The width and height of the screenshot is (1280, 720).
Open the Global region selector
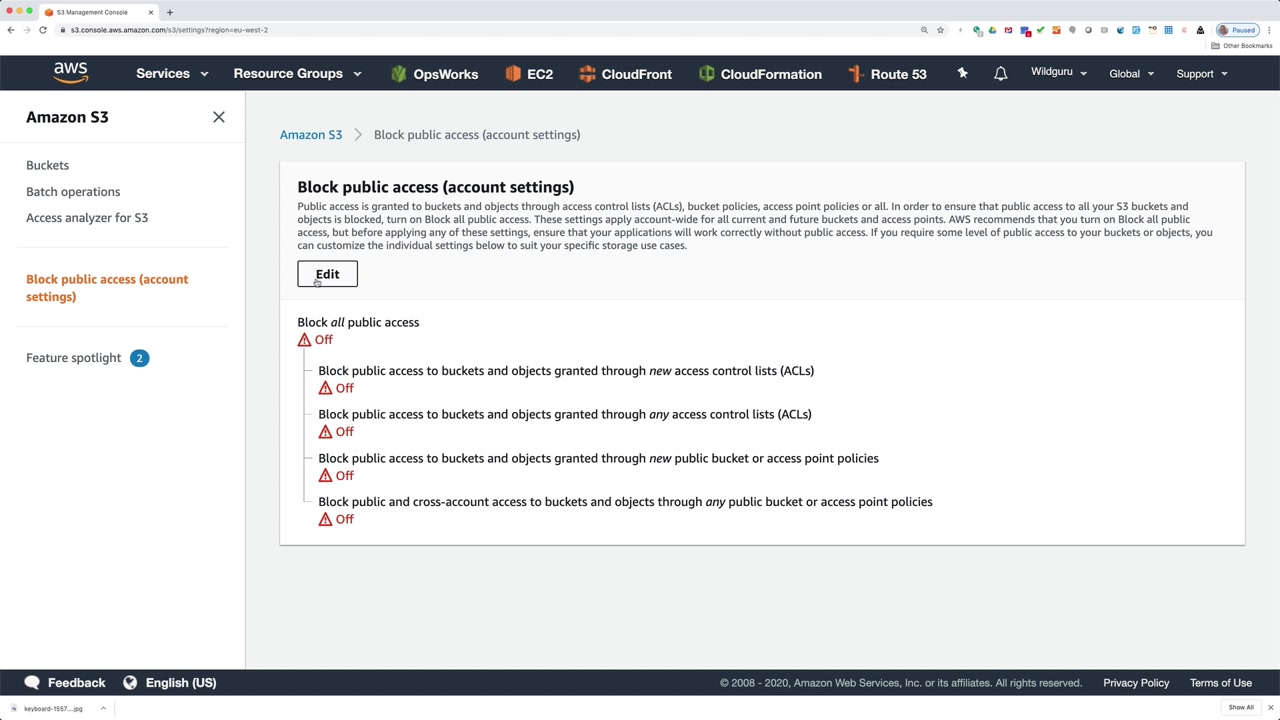point(1131,74)
